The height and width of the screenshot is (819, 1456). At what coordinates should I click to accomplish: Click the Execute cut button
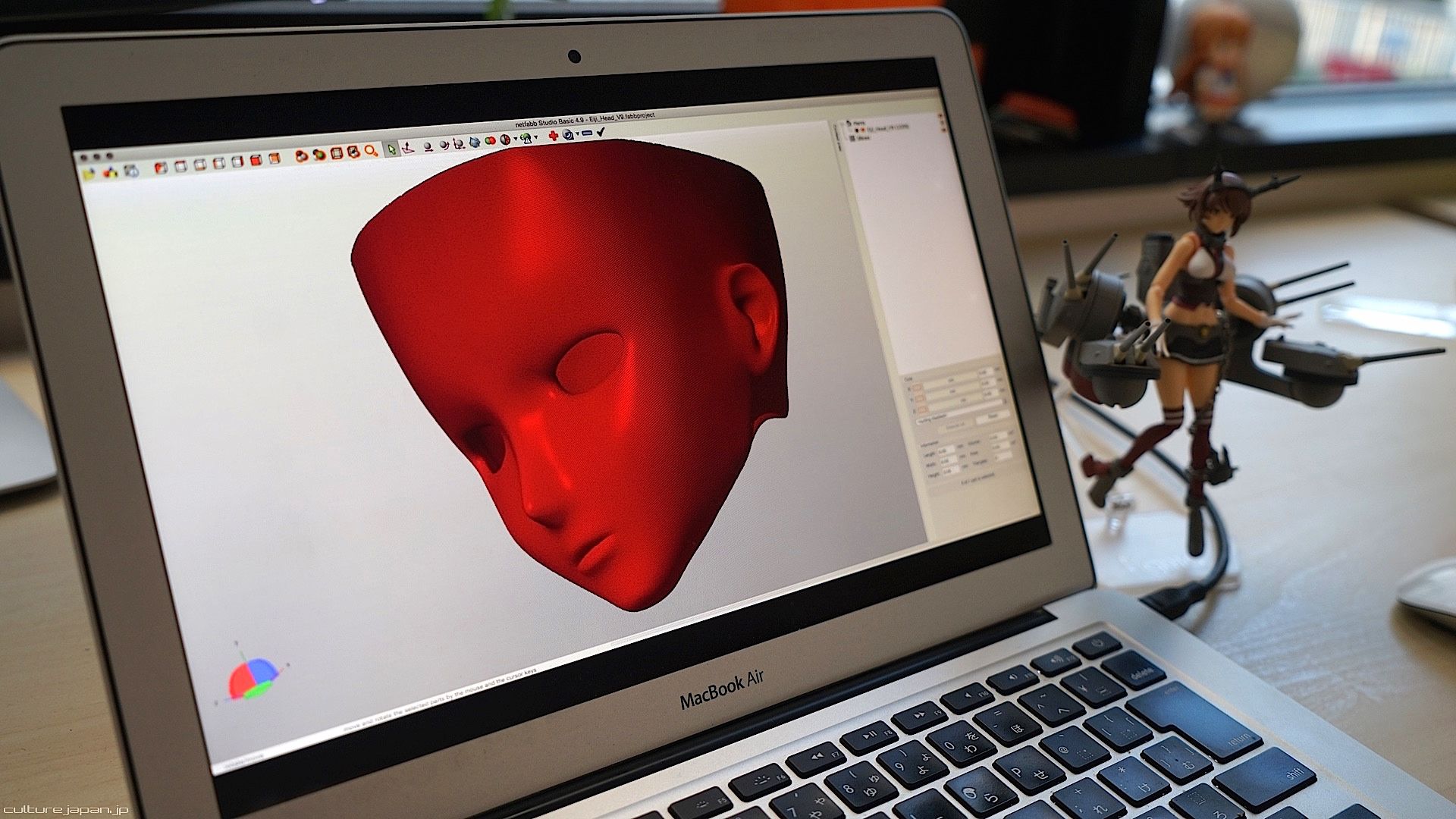tap(955, 425)
